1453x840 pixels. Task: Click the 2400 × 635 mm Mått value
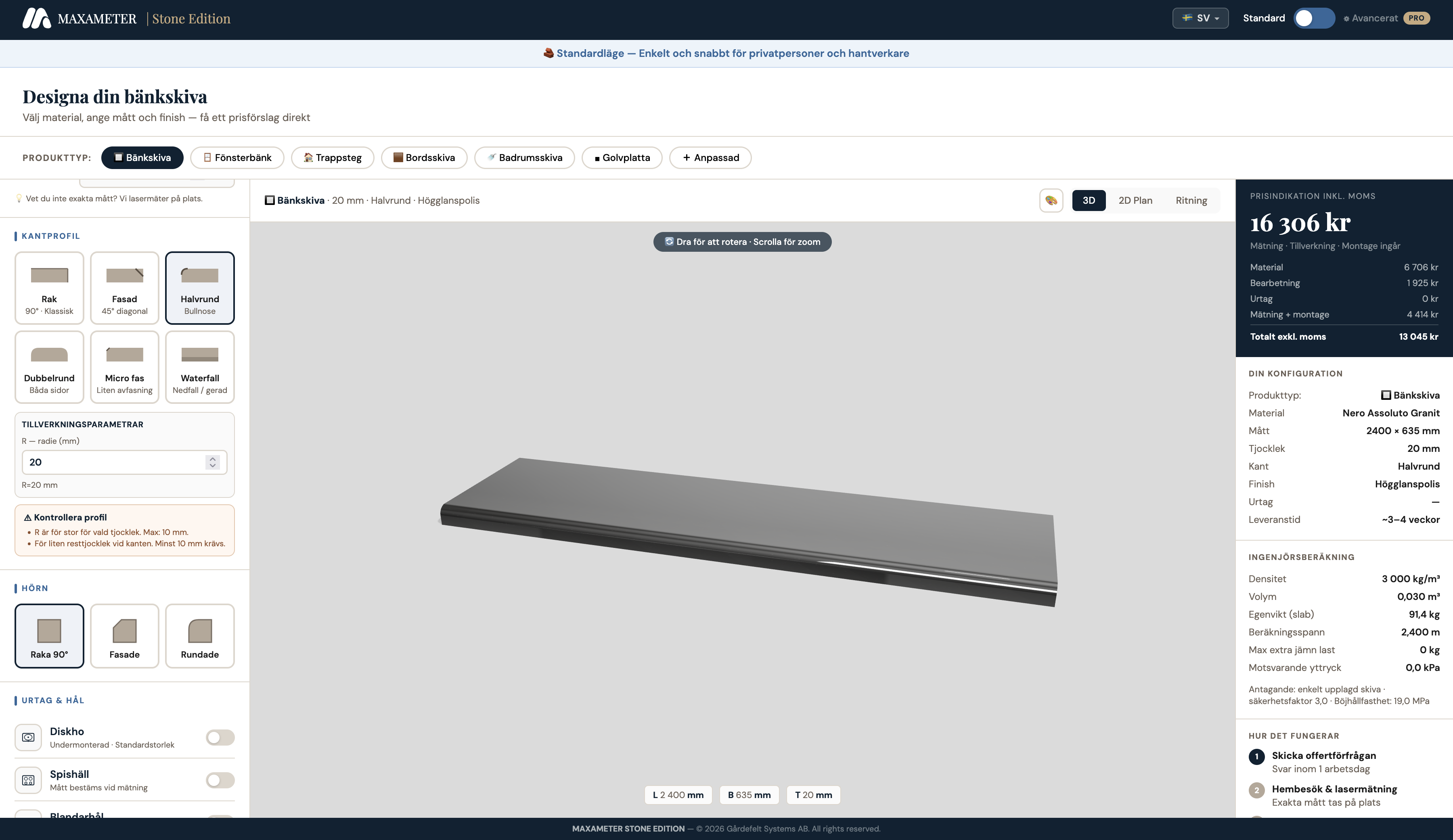(1403, 430)
